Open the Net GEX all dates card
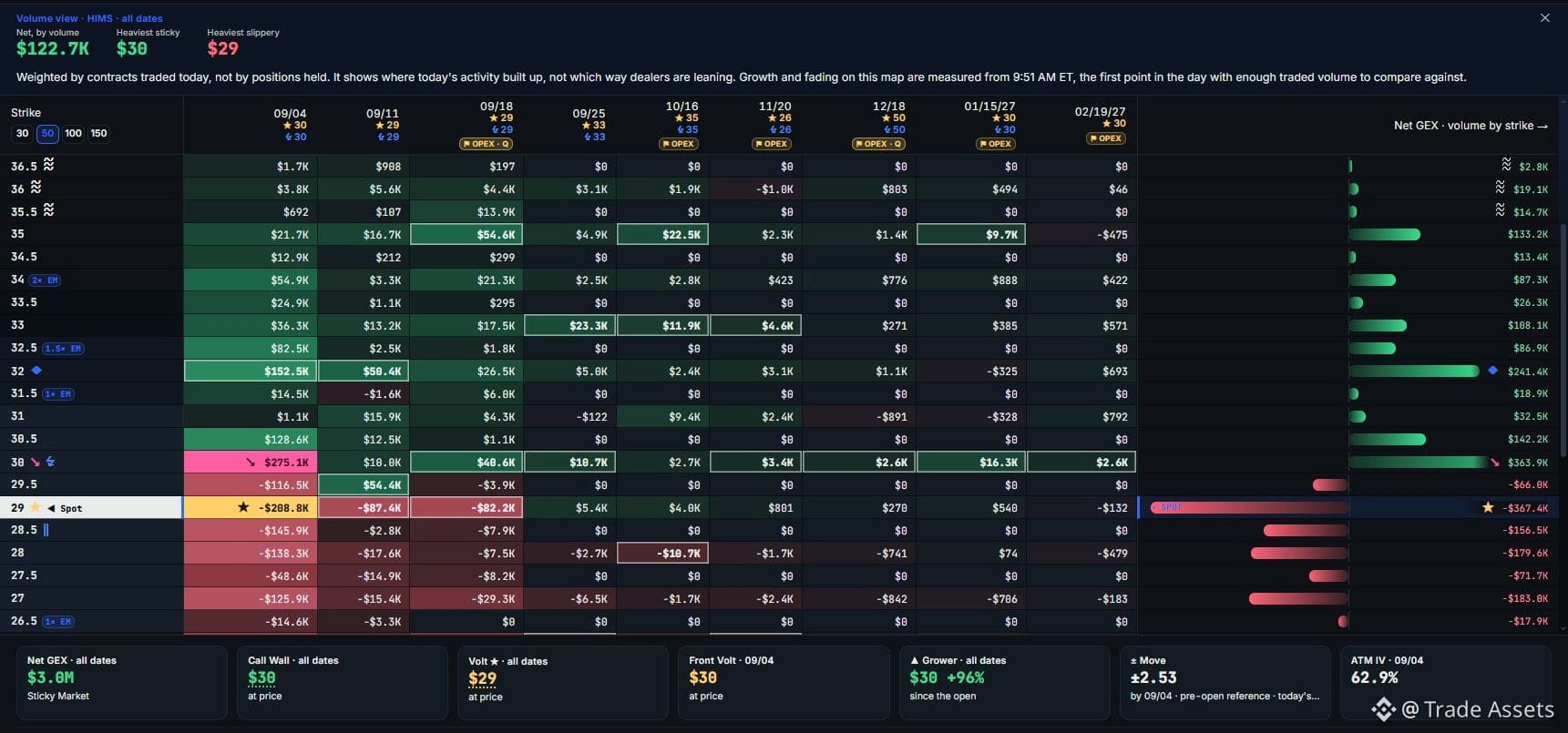The height and width of the screenshot is (733, 1568). (122, 682)
